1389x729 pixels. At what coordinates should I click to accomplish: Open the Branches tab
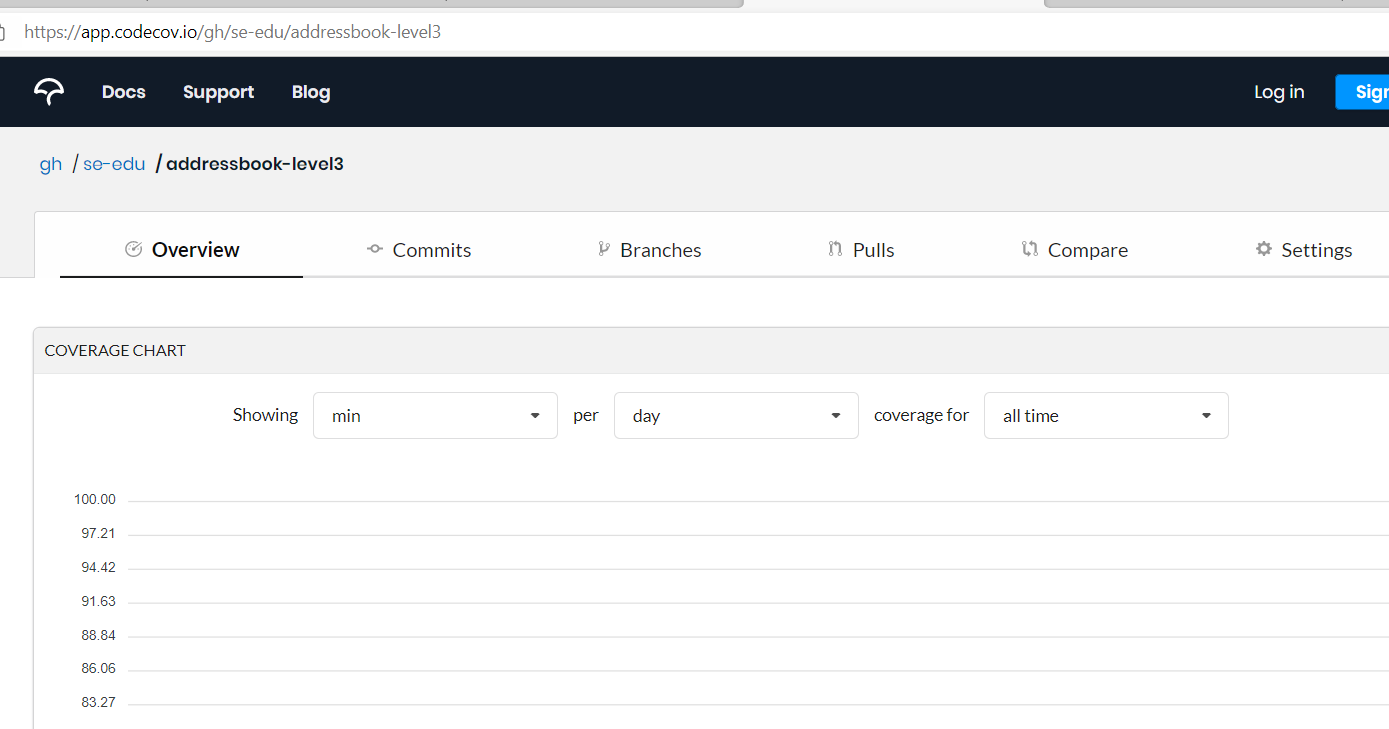coord(649,250)
